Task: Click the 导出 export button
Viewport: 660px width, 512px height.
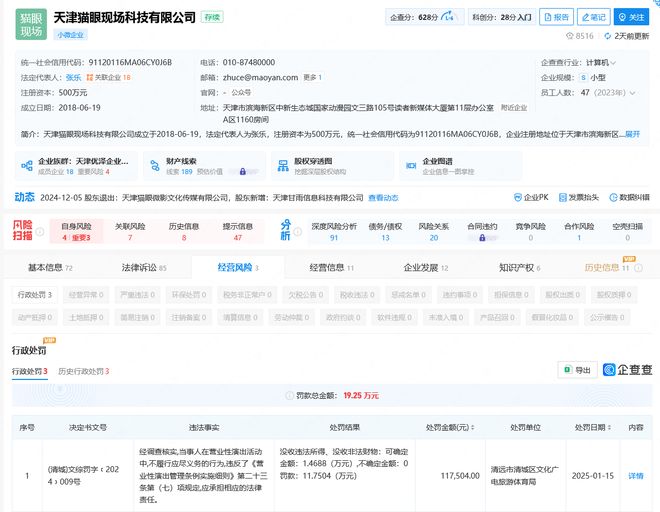Action: [x=578, y=370]
